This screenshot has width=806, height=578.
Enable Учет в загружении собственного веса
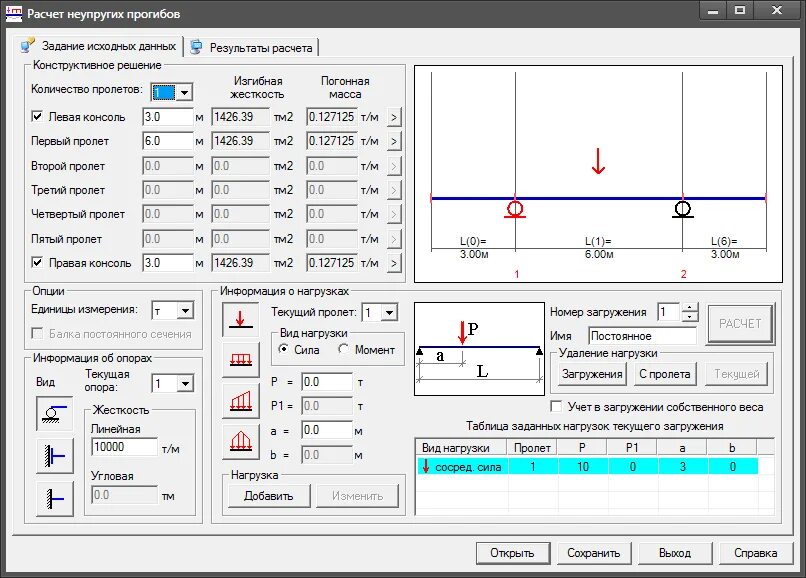556,406
